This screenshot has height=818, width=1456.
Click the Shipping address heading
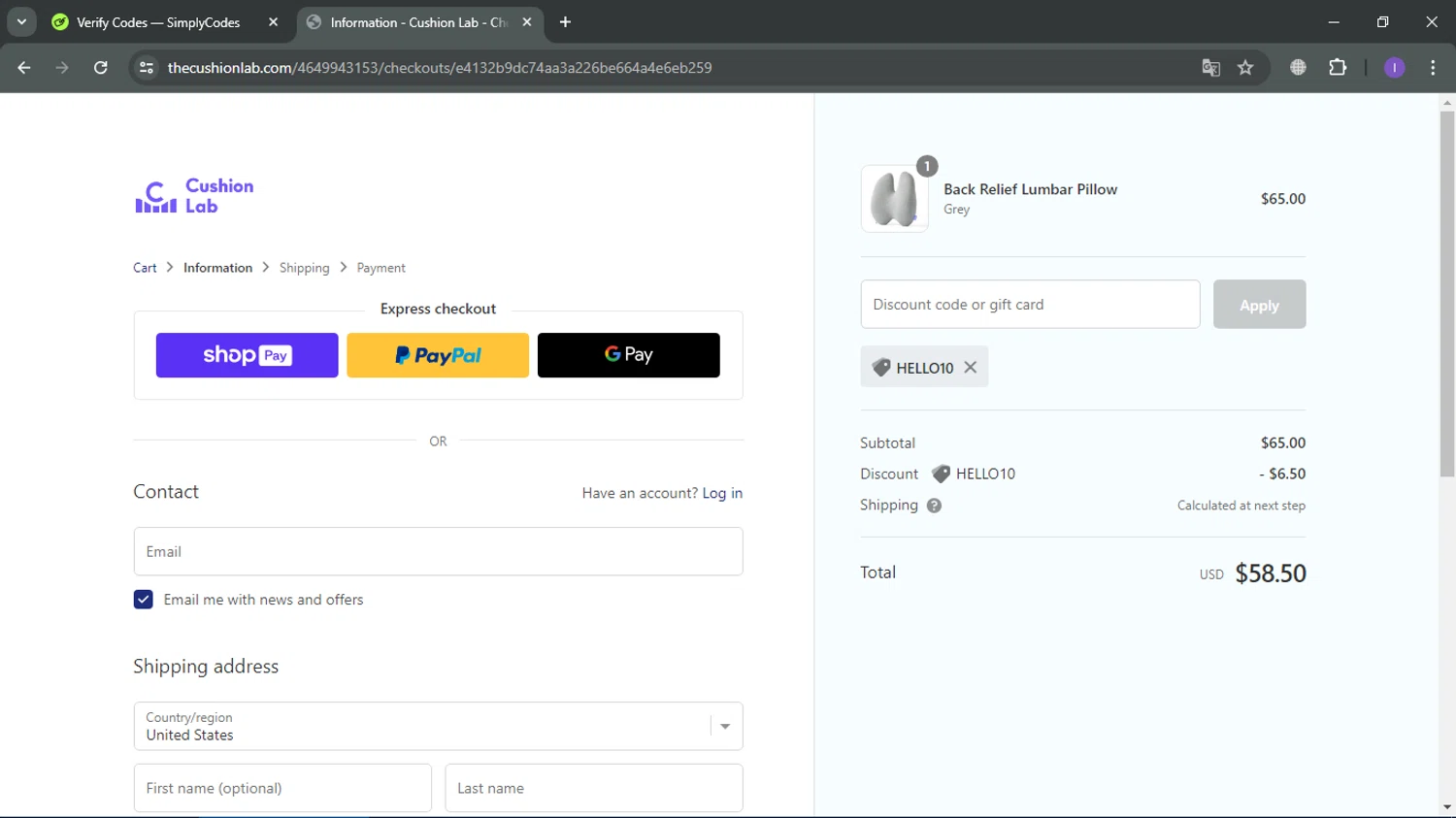(206, 667)
